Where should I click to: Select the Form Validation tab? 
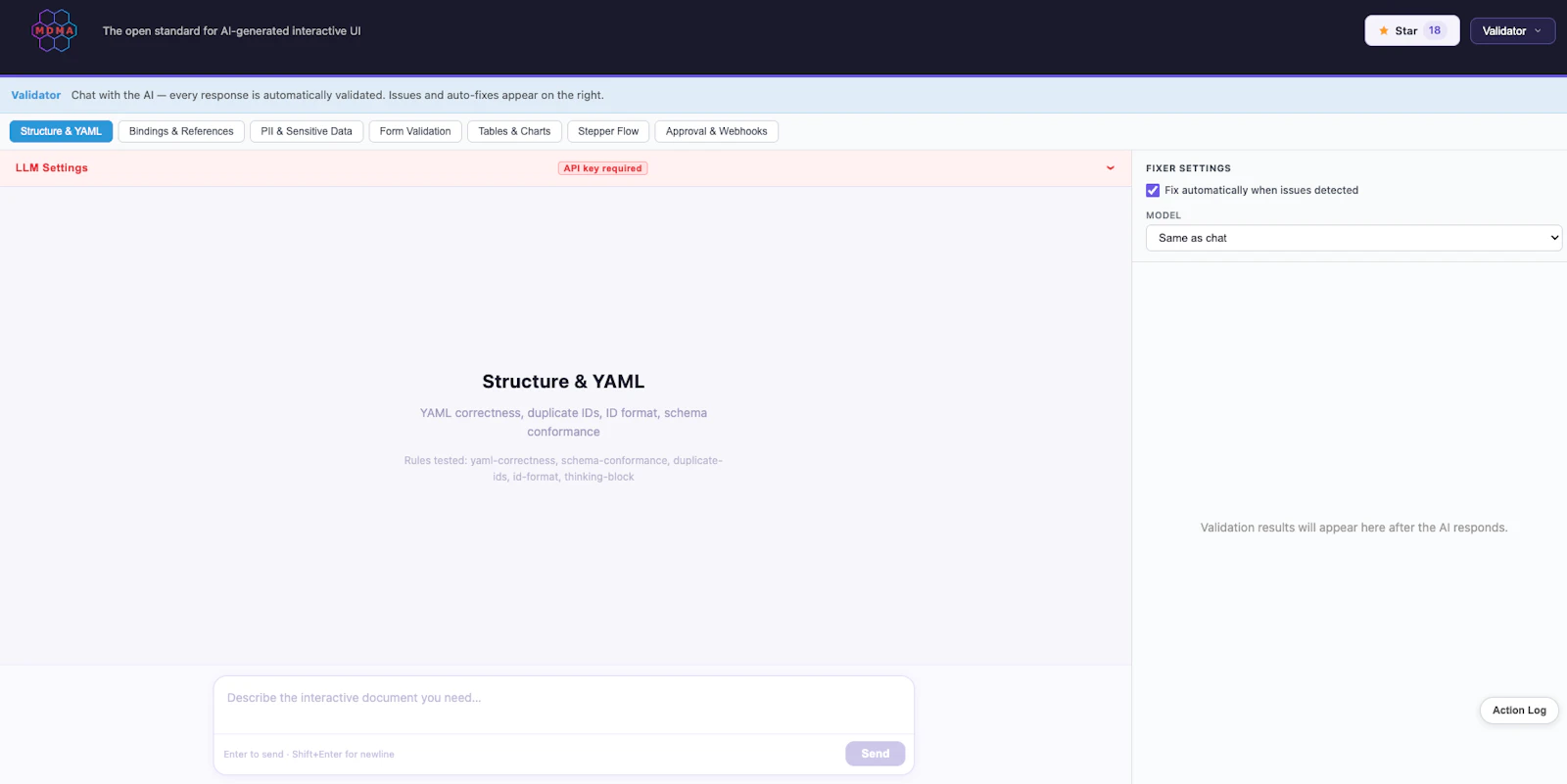415,131
